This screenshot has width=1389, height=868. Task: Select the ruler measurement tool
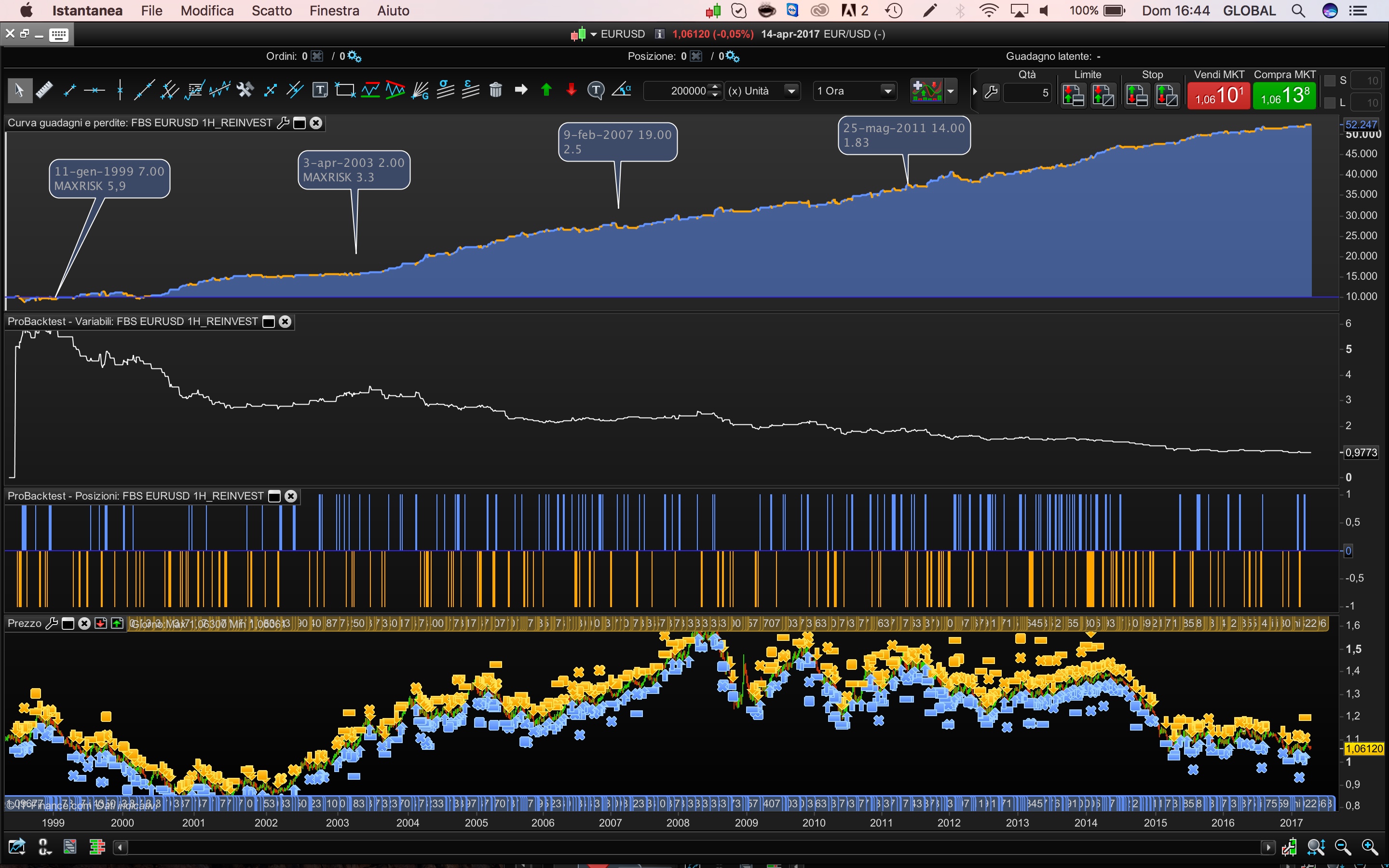point(44,90)
